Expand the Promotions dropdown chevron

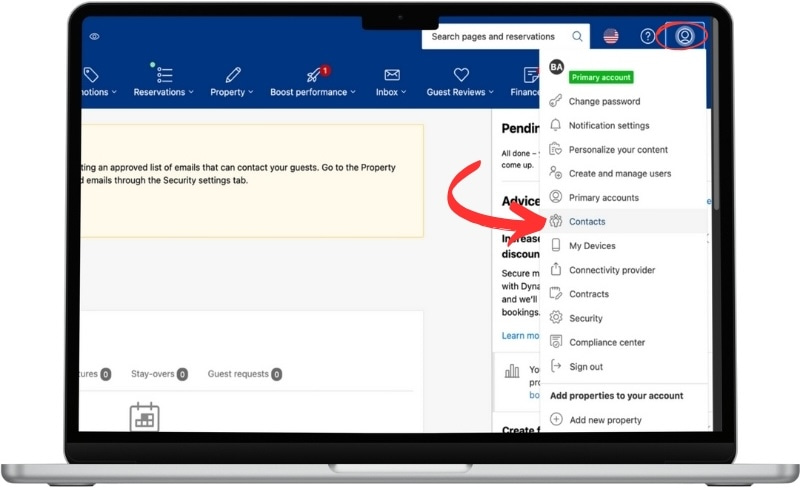114,92
